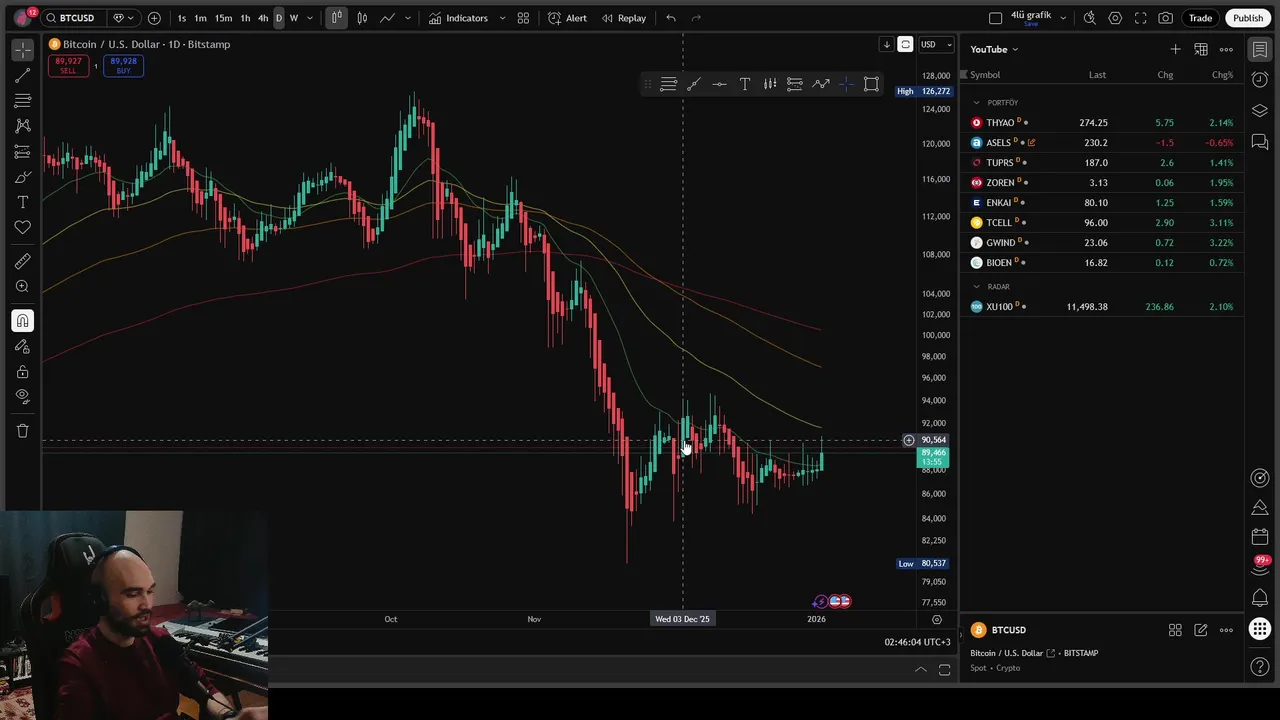Select the crosshair cursor tool
The image size is (1280, 720).
click(x=22, y=49)
